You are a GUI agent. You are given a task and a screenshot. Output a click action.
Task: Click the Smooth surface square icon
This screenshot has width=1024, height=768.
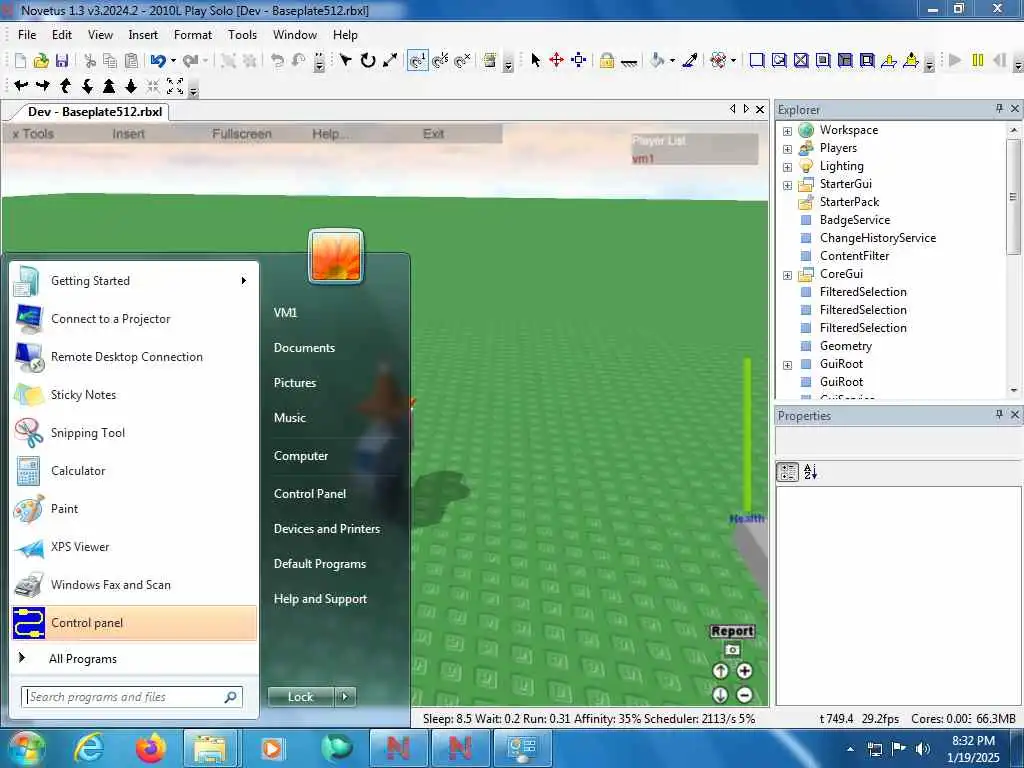pyautogui.click(x=757, y=61)
